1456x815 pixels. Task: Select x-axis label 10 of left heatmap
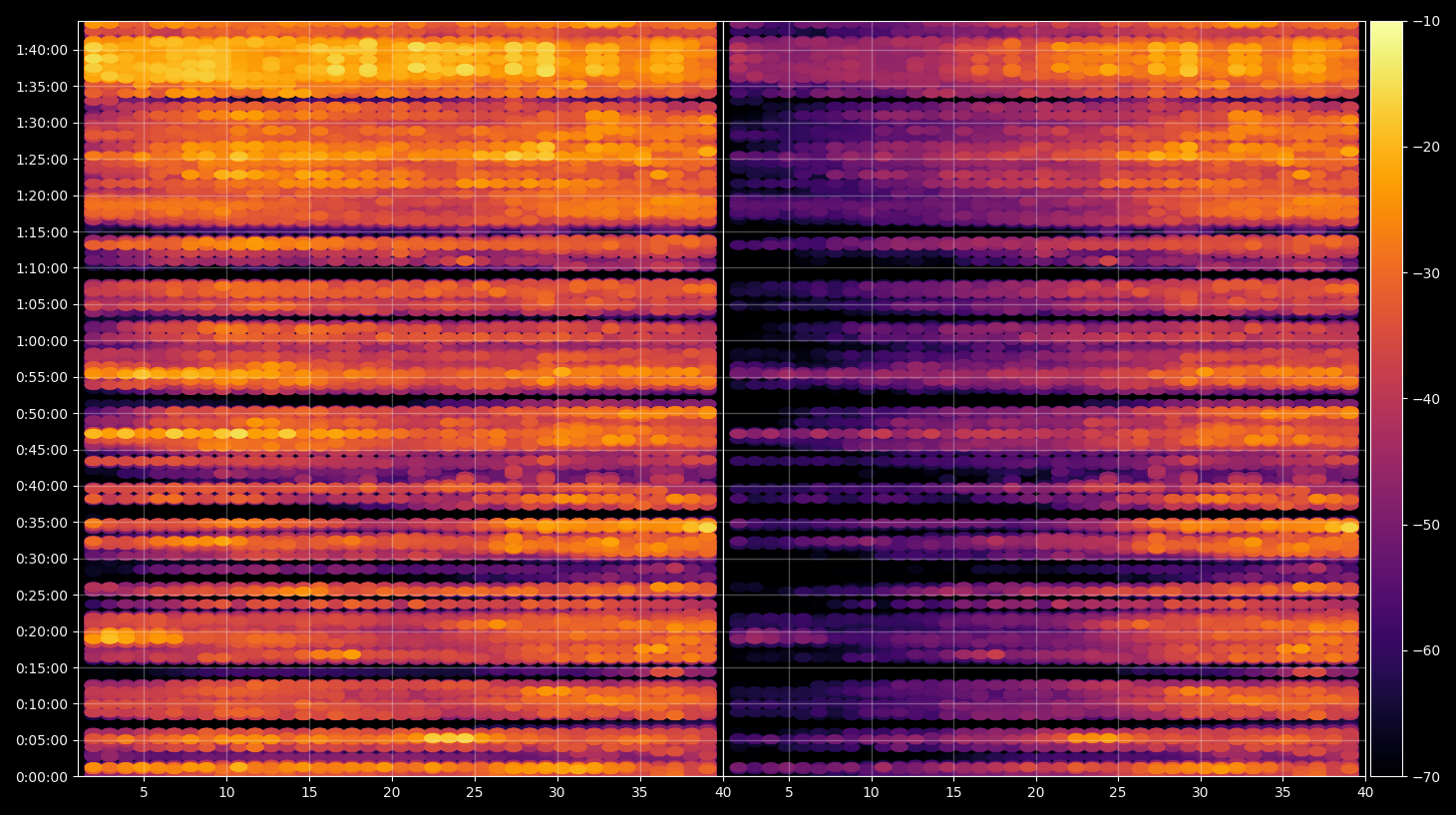226,793
